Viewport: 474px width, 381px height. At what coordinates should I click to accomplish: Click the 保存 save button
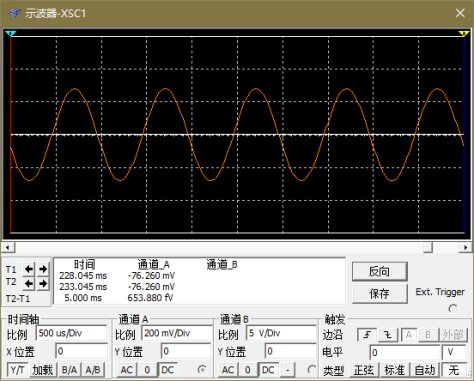point(379,293)
